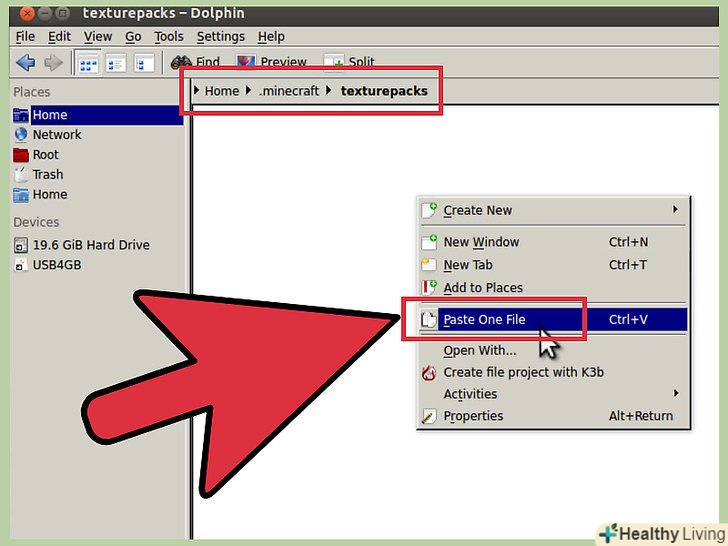Choose Create file project with K3b

click(x=553, y=372)
